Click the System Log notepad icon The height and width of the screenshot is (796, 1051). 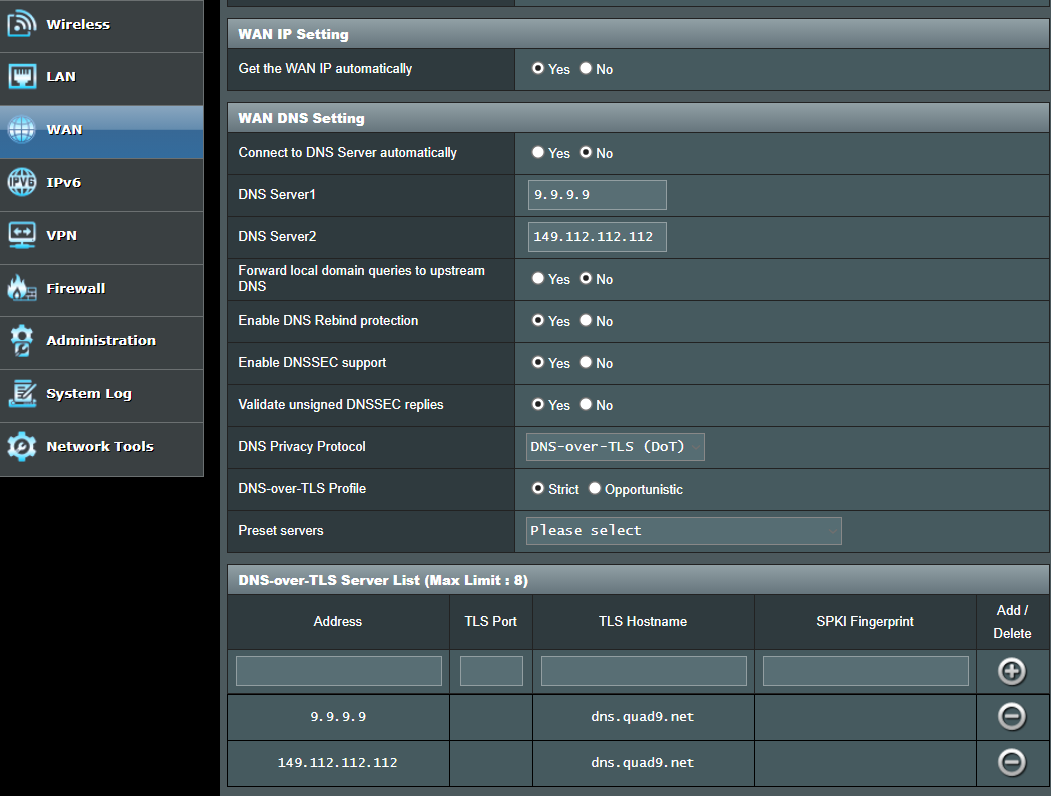22,394
